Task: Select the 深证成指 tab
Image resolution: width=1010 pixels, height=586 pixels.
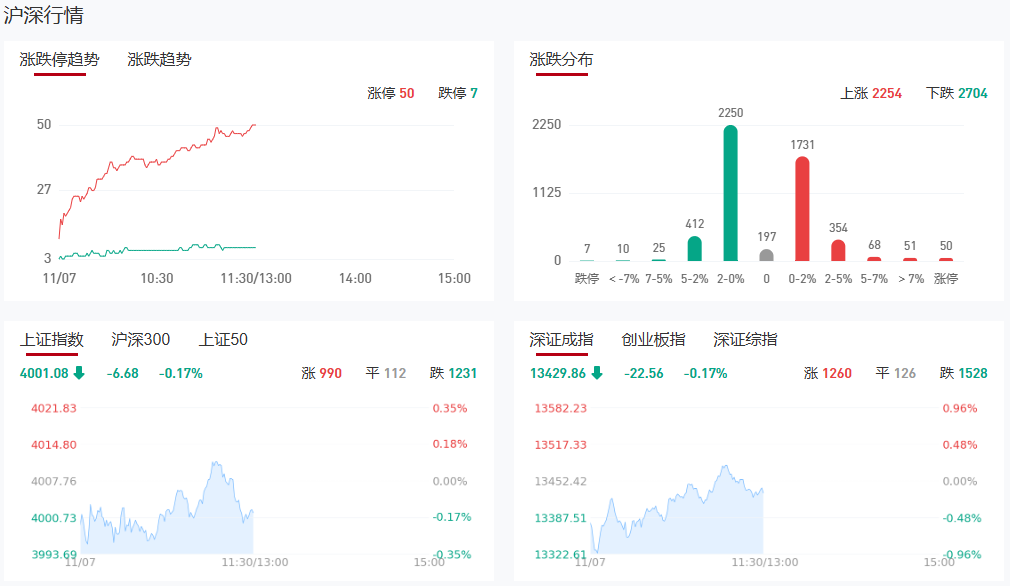Action: (x=561, y=340)
